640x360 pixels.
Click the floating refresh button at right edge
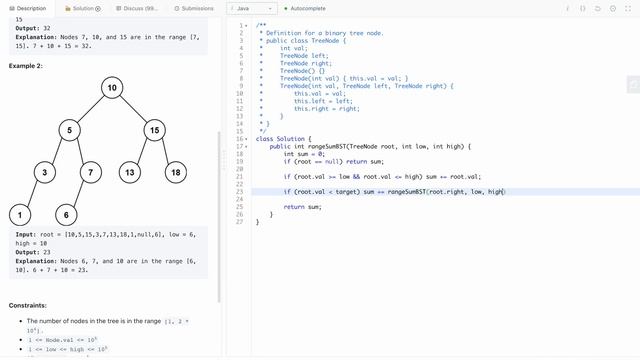tap(633, 84)
